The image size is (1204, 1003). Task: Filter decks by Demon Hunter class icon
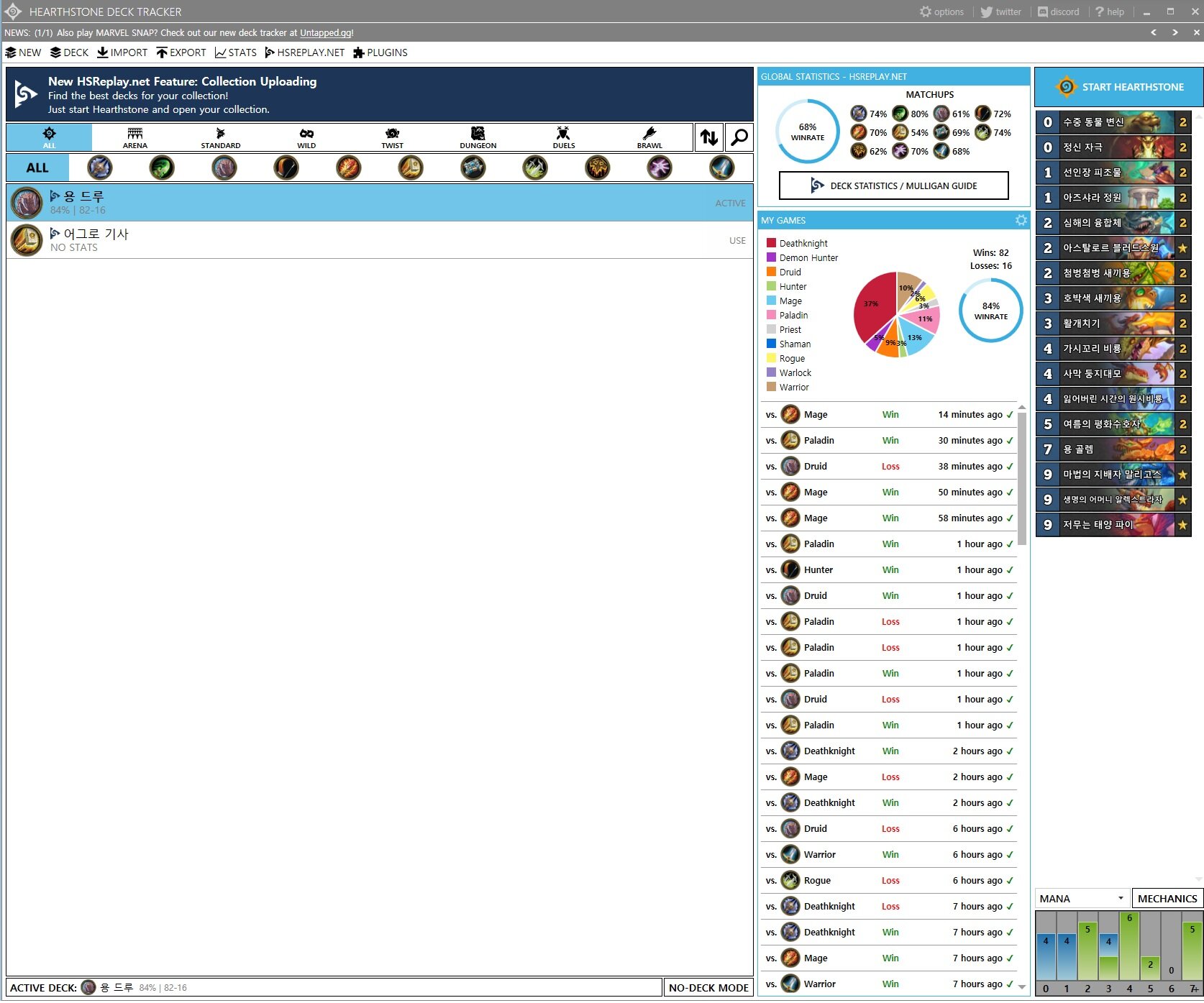pyautogui.click(x=162, y=168)
